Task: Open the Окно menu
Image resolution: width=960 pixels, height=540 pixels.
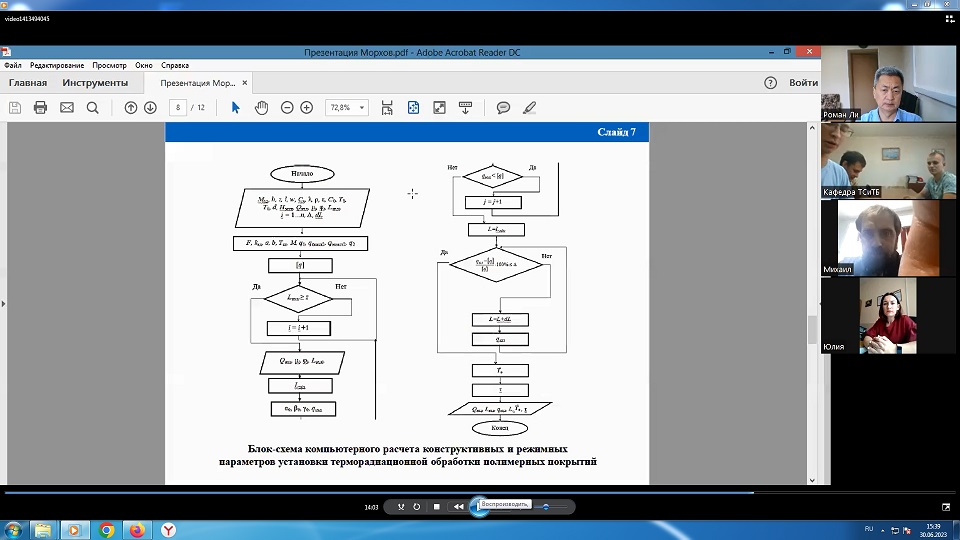Action: click(x=144, y=65)
